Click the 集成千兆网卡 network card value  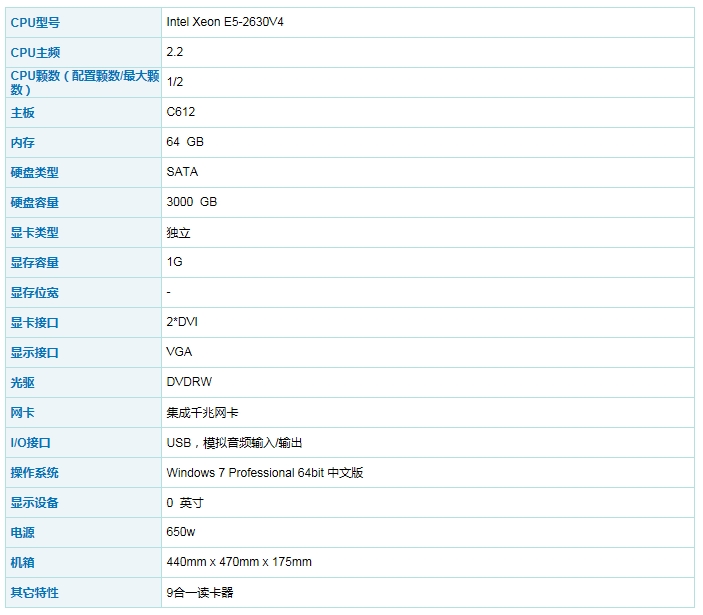[x=202, y=412]
